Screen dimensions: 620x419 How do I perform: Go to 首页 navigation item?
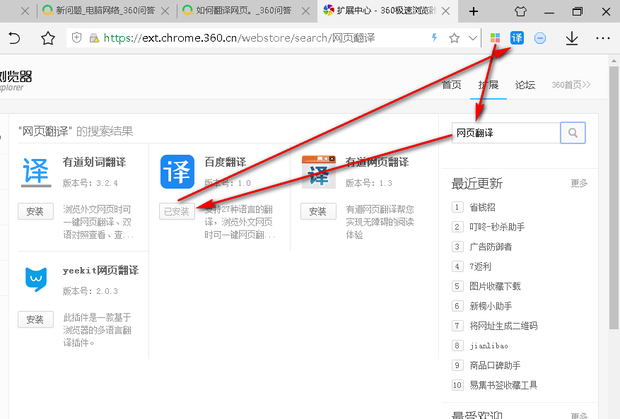(x=451, y=85)
